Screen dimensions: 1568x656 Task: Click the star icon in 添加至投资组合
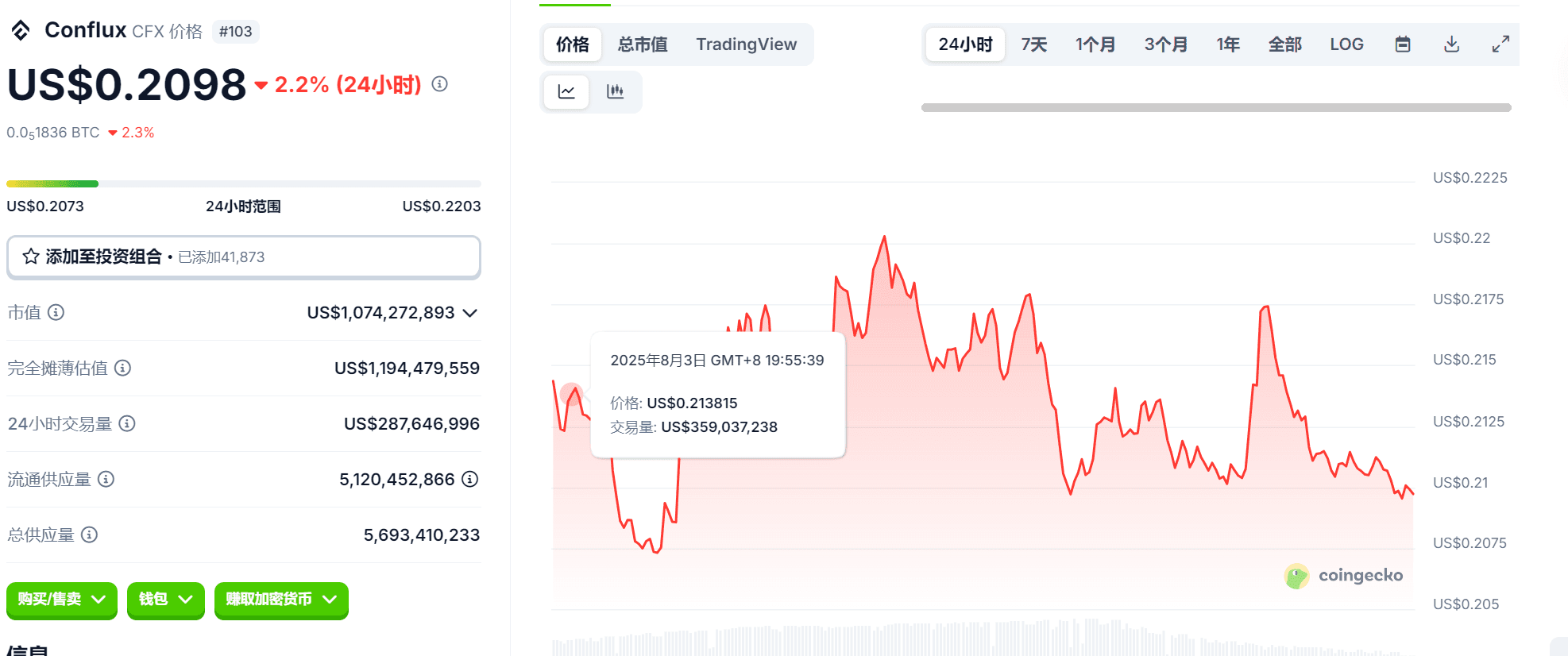31,257
